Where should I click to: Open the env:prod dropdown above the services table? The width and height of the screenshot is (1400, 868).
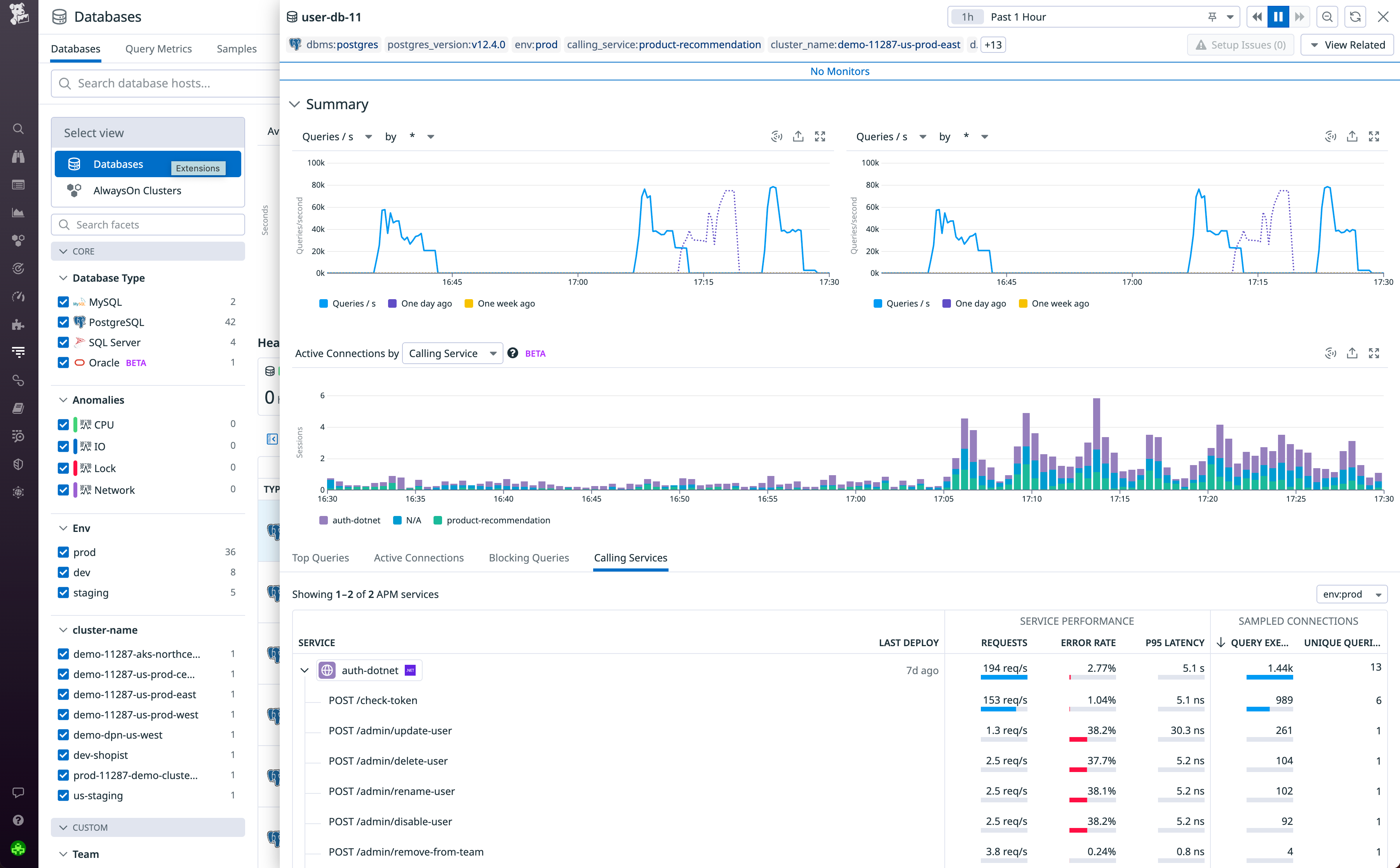1352,594
